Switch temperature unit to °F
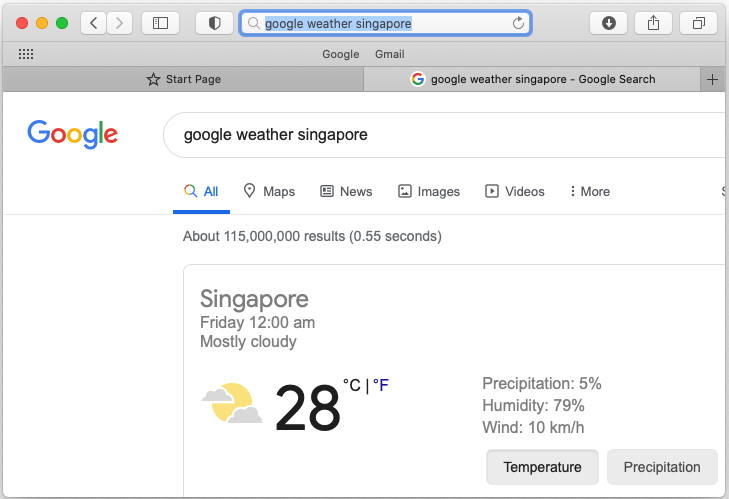The image size is (729, 499). 381,385
